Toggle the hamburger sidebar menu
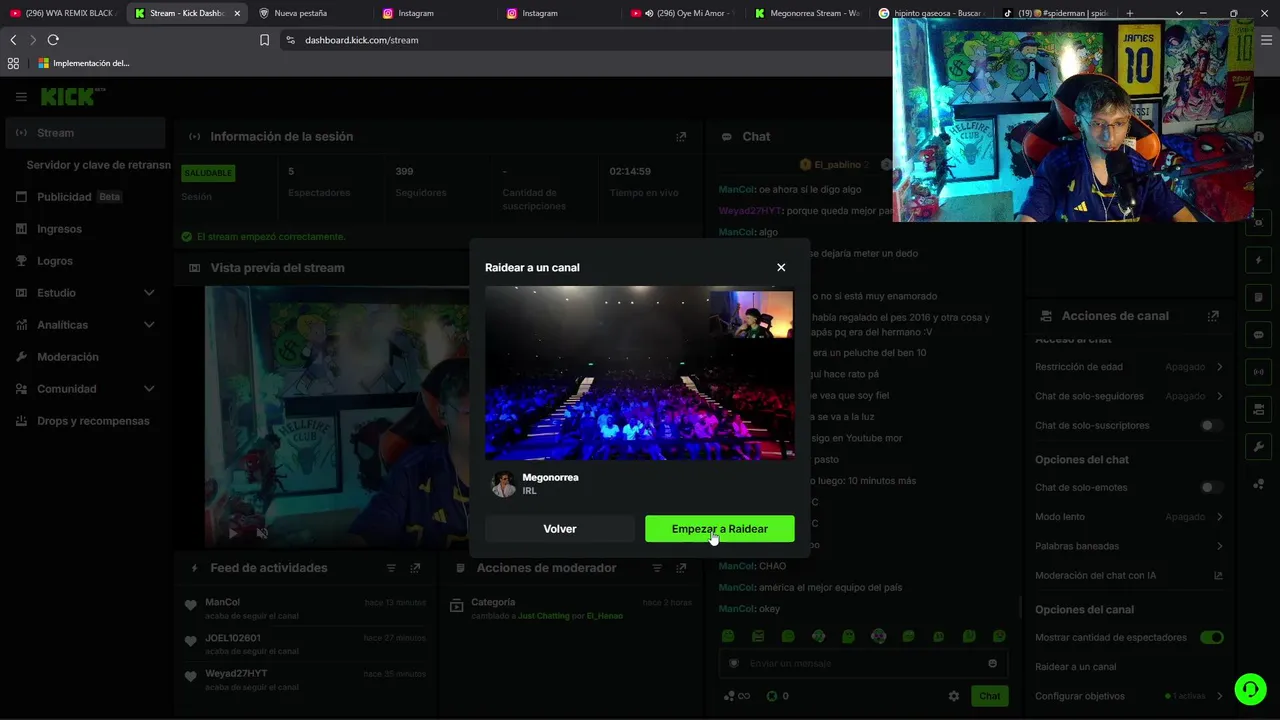This screenshot has width=1280, height=720. [21, 97]
